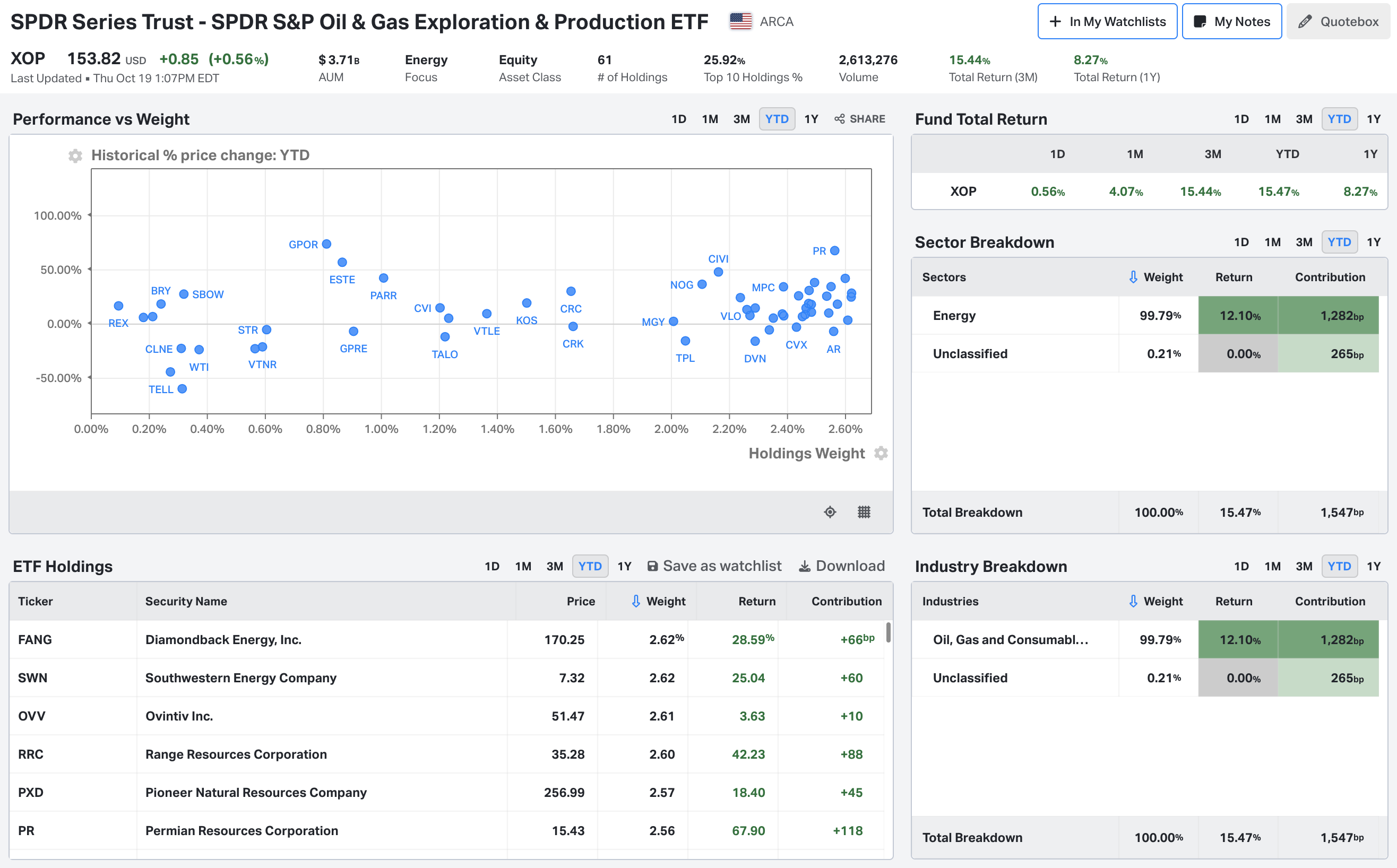Click the crosshair recenter icon below the chart
Screen dimensions: 1397x868
click(x=830, y=512)
